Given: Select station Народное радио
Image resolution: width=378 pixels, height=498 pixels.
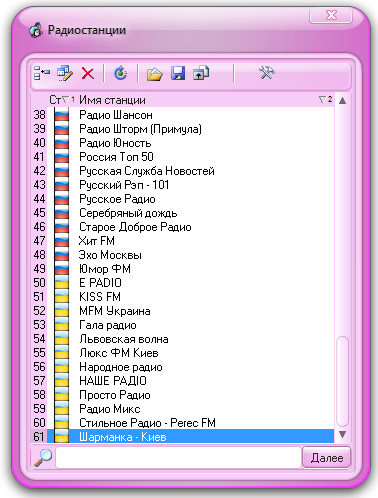Looking at the screenshot, I should [x=121, y=367].
